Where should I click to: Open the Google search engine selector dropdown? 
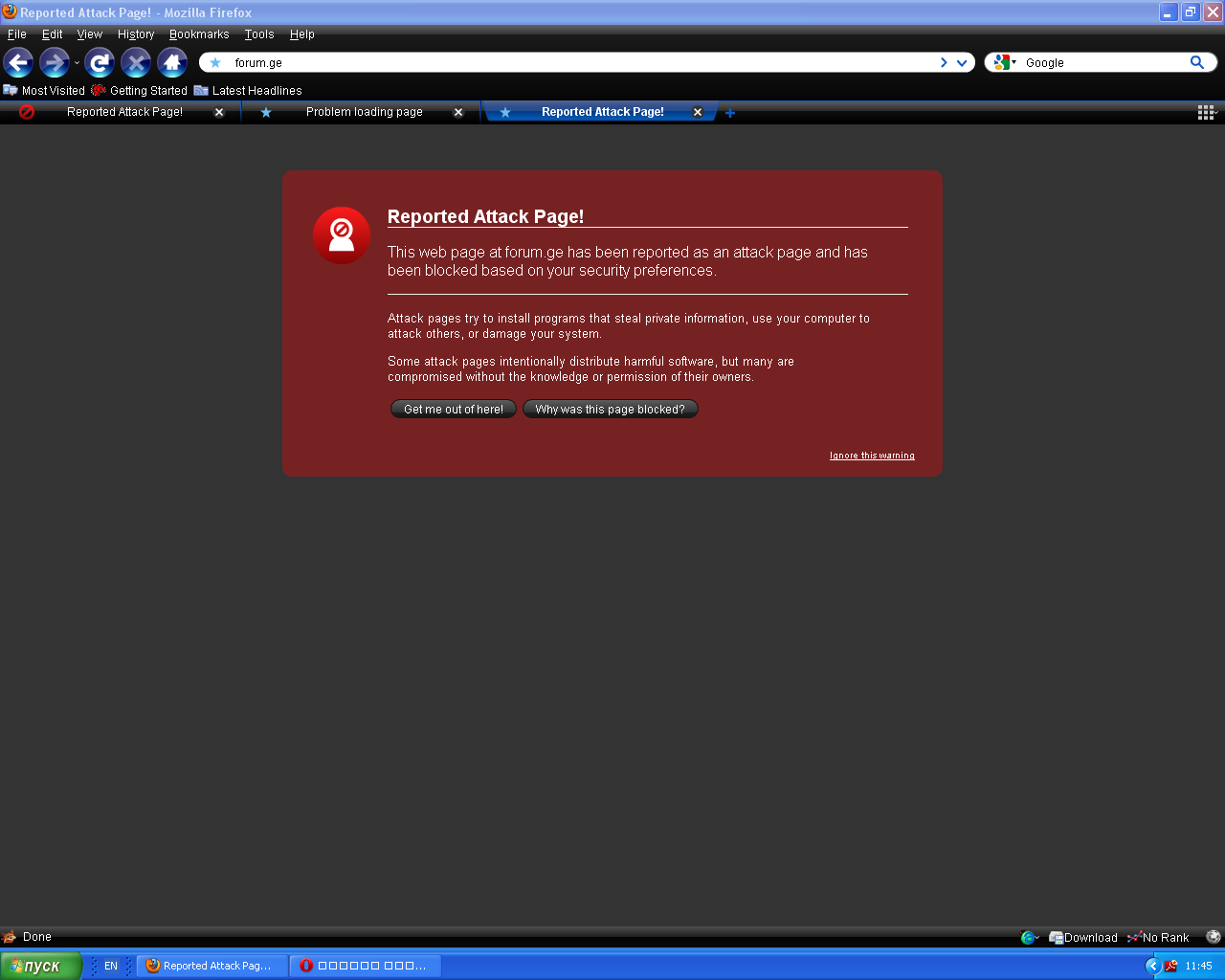[x=1005, y=62]
